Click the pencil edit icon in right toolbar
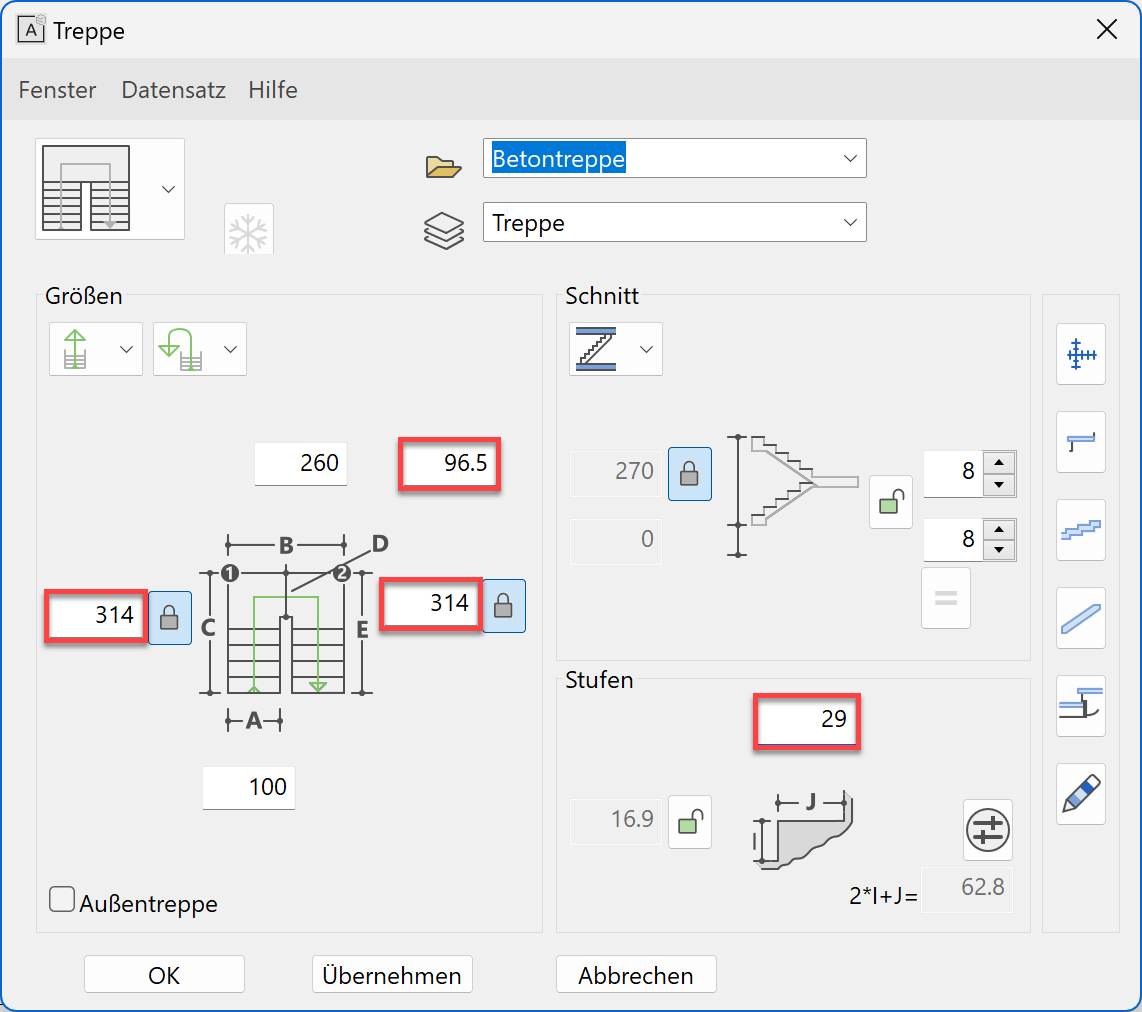Image resolution: width=1142 pixels, height=1012 pixels. [x=1080, y=794]
